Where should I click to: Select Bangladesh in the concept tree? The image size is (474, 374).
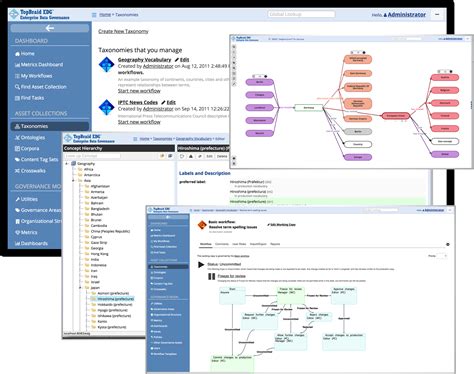100,209
